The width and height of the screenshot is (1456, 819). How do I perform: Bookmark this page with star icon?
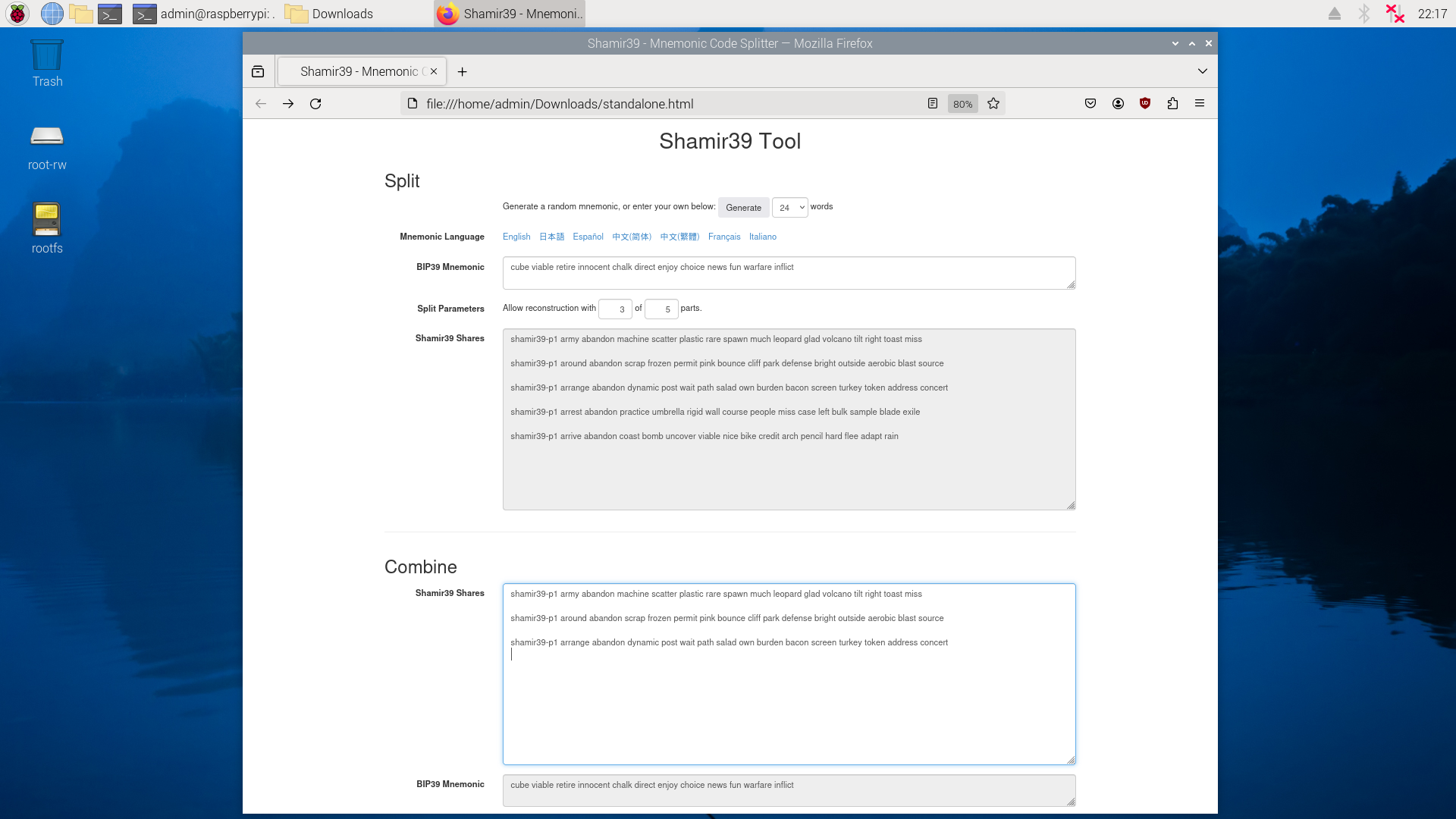pos(993,104)
